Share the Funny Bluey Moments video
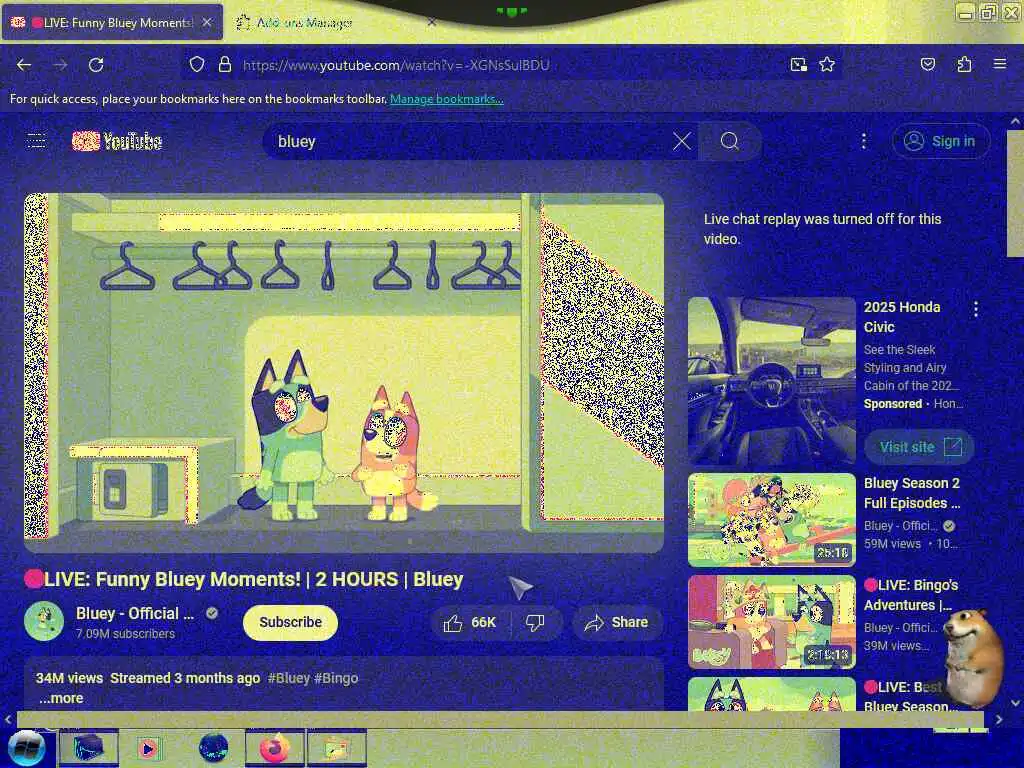Screen dimensions: 1024x768 click(x=617, y=622)
